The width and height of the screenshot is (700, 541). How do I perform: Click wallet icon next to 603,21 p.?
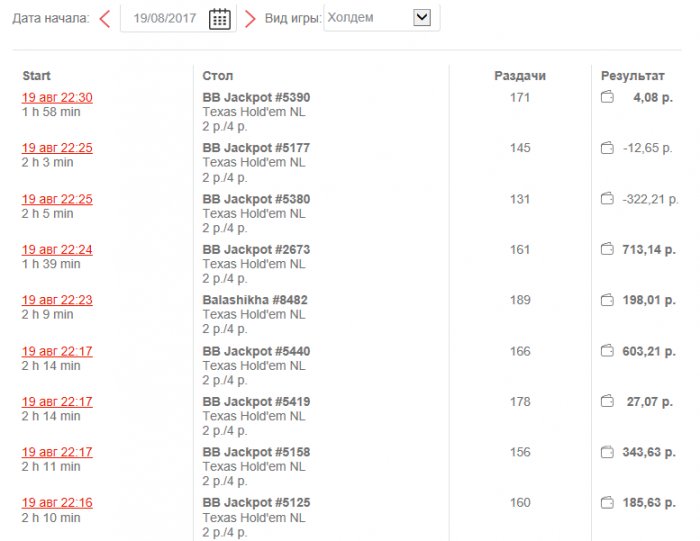(607, 351)
